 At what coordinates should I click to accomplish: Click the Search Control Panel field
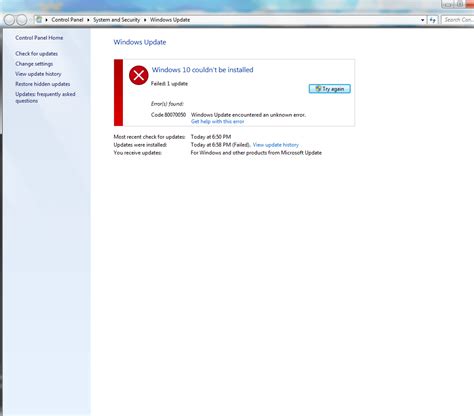click(x=457, y=20)
